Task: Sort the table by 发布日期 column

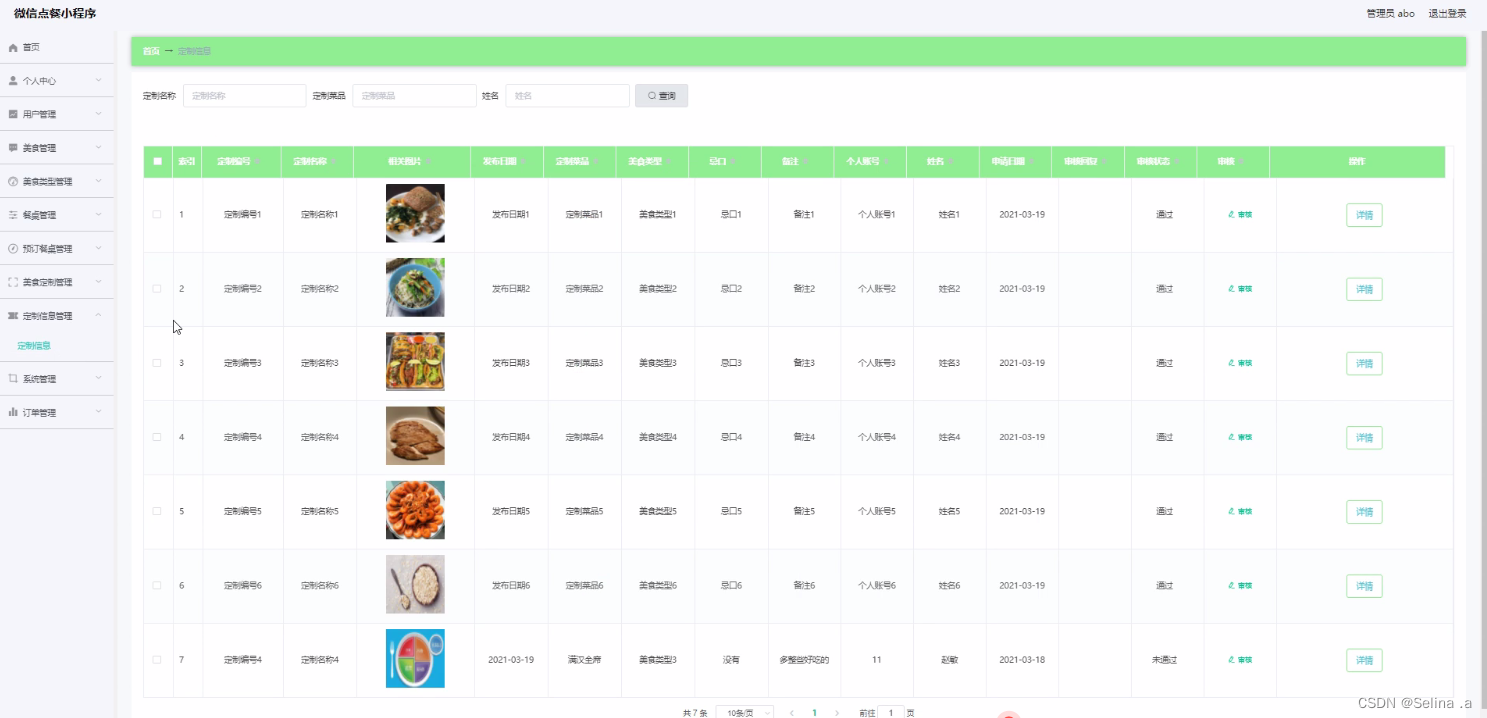Action: pos(507,161)
